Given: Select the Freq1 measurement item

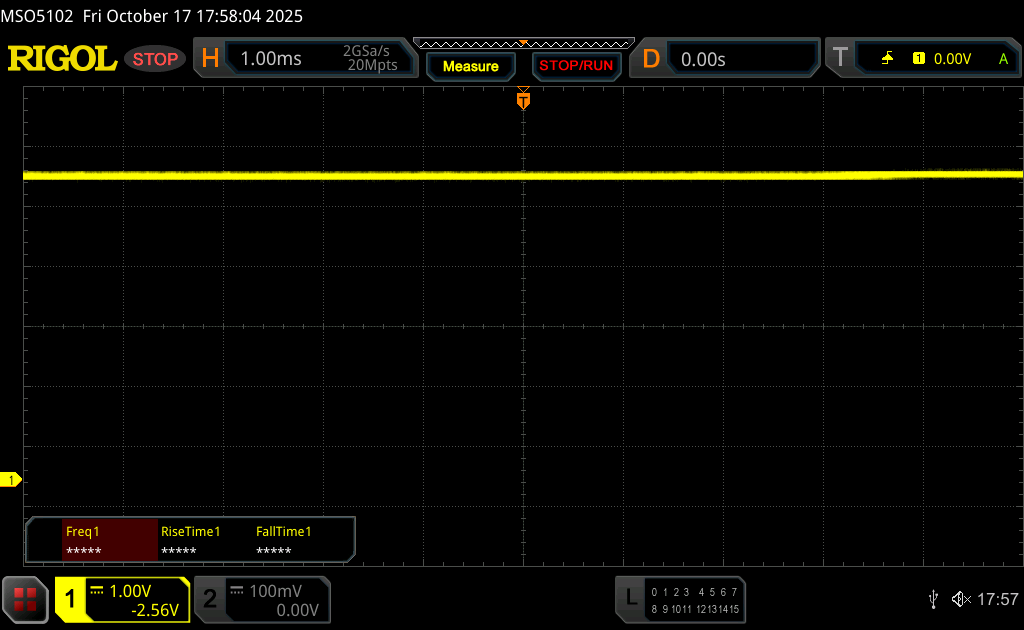Looking at the screenshot, I should point(108,540).
